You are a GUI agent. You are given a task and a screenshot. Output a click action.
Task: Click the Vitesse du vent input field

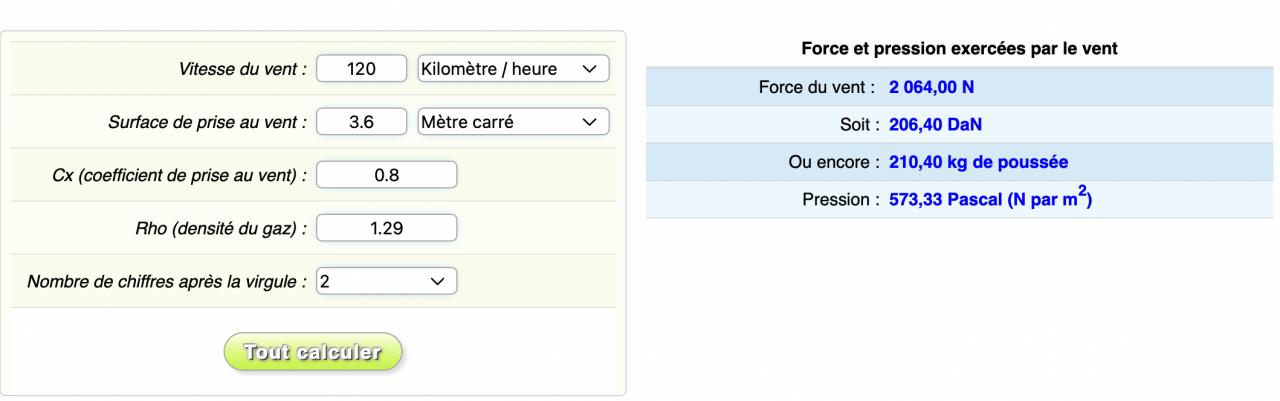(360, 68)
